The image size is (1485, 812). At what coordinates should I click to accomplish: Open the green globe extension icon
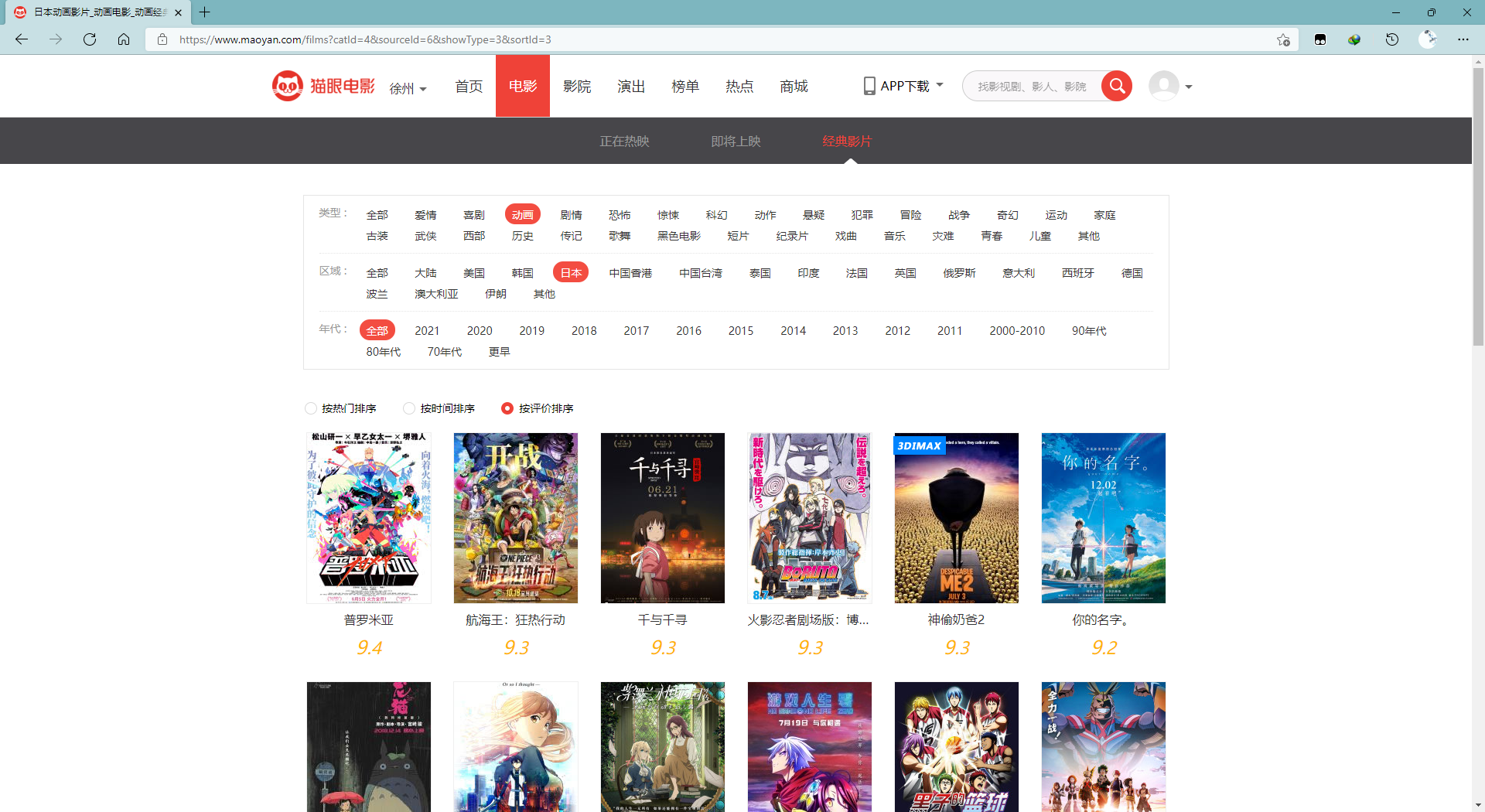coord(1354,39)
